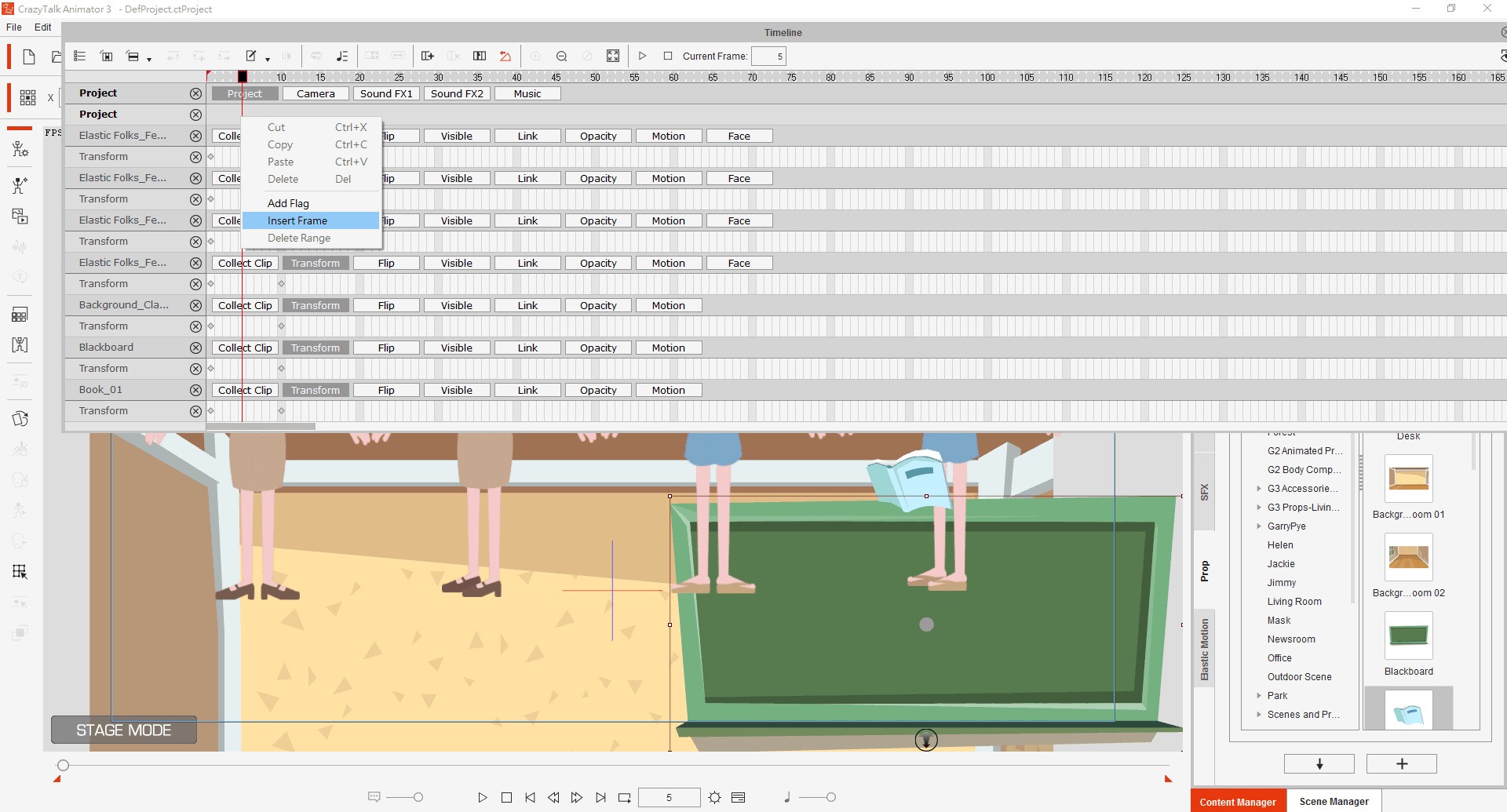This screenshot has width=1507, height=812.
Task: Toggle the Opacity button in the Book_01 row
Action: (x=598, y=390)
